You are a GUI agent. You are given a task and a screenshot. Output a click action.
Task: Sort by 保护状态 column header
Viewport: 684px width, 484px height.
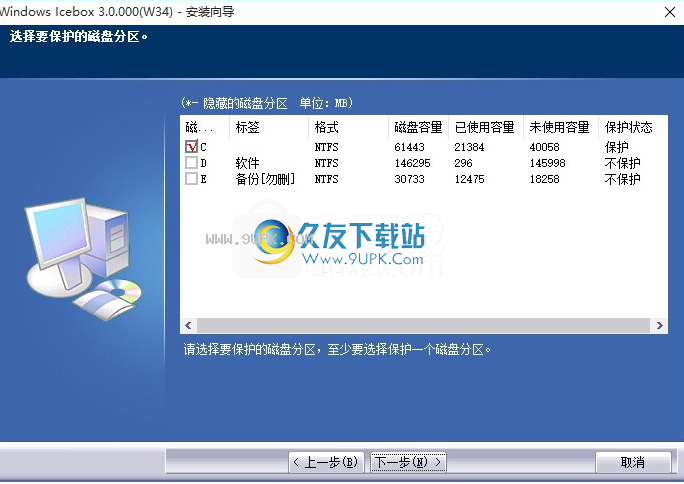click(x=633, y=127)
